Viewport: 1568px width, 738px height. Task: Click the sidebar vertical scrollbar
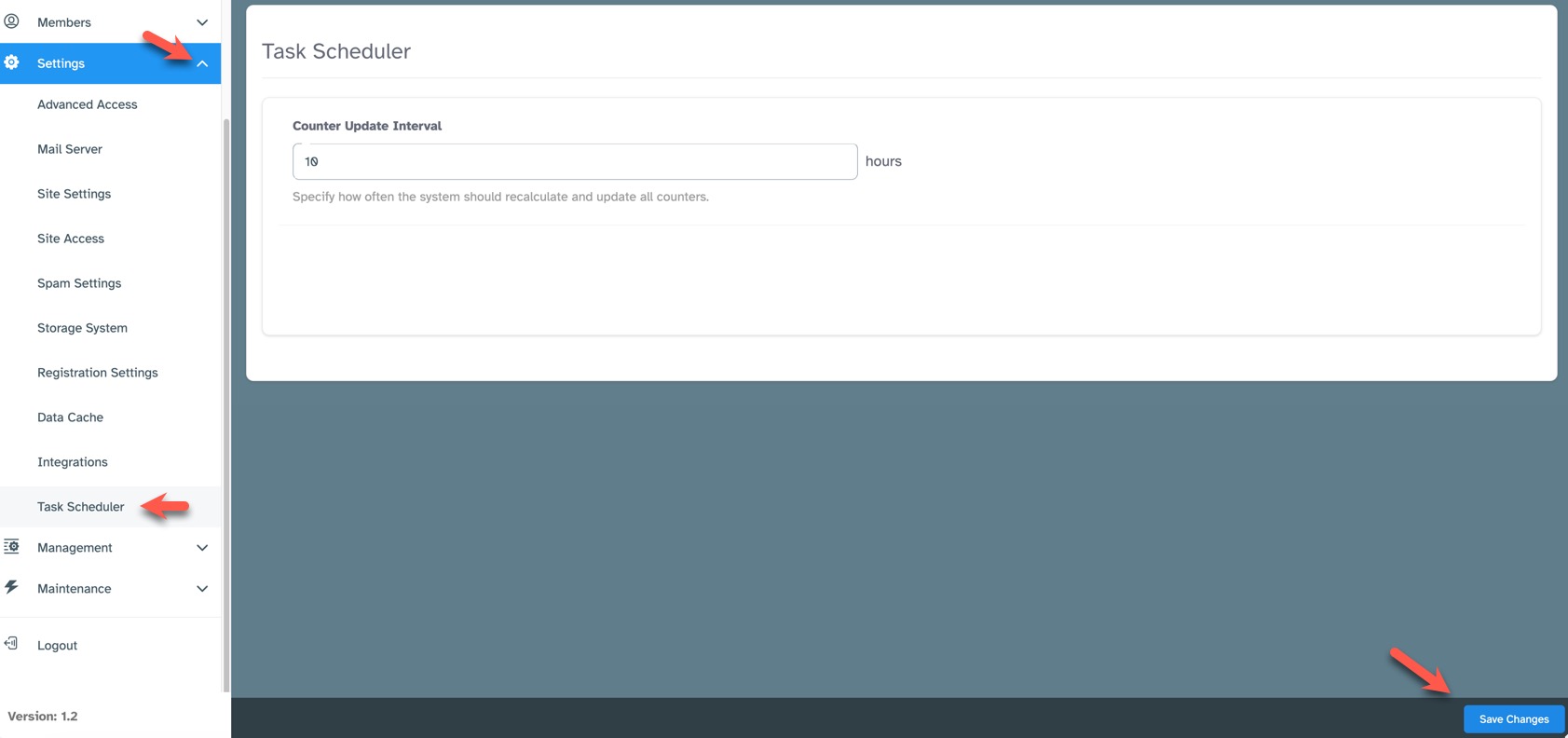point(226,405)
